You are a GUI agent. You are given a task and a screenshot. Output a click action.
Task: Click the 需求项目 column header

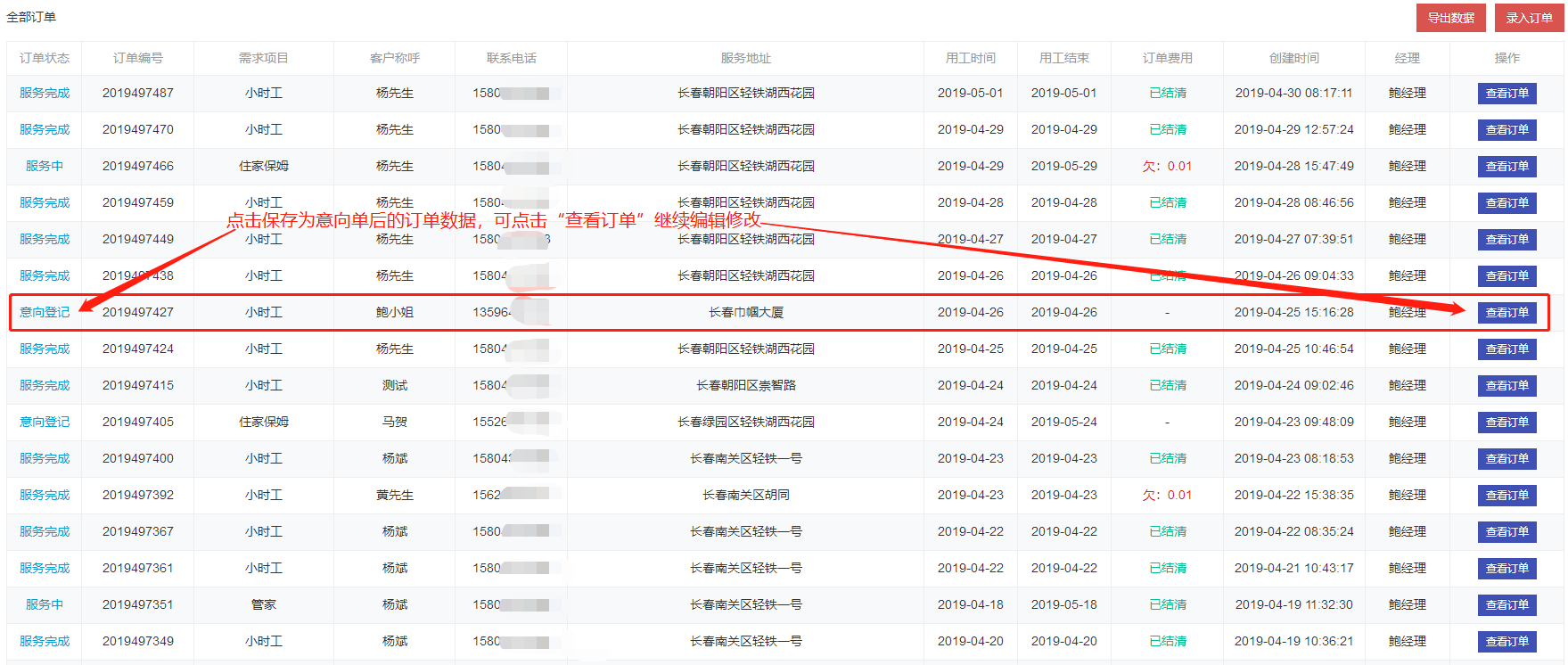(x=264, y=58)
